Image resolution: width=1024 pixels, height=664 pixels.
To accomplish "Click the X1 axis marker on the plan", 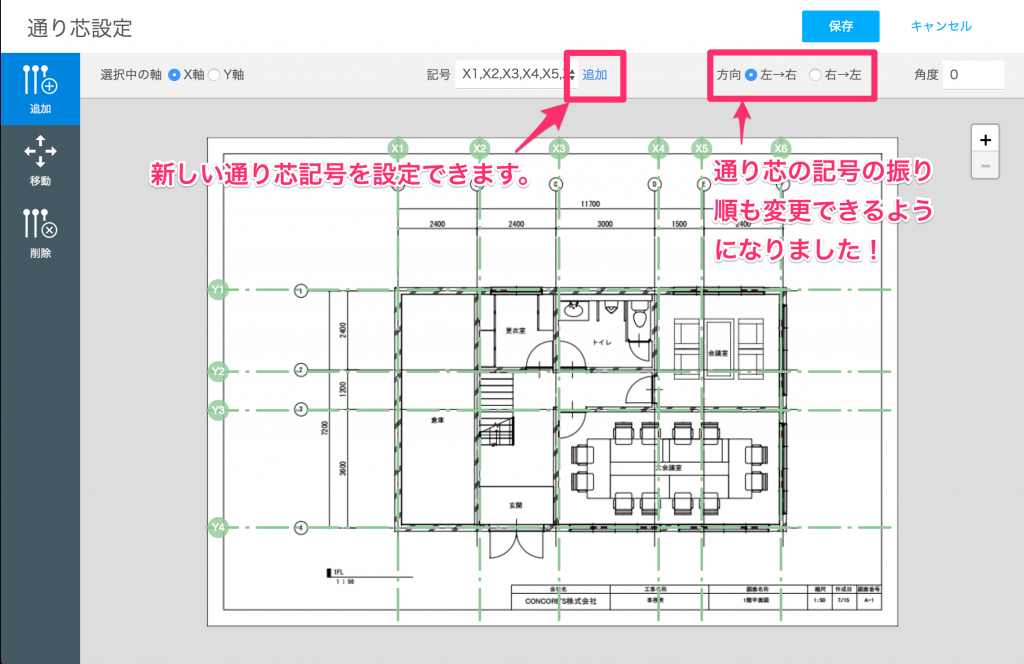I will pos(398,147).
